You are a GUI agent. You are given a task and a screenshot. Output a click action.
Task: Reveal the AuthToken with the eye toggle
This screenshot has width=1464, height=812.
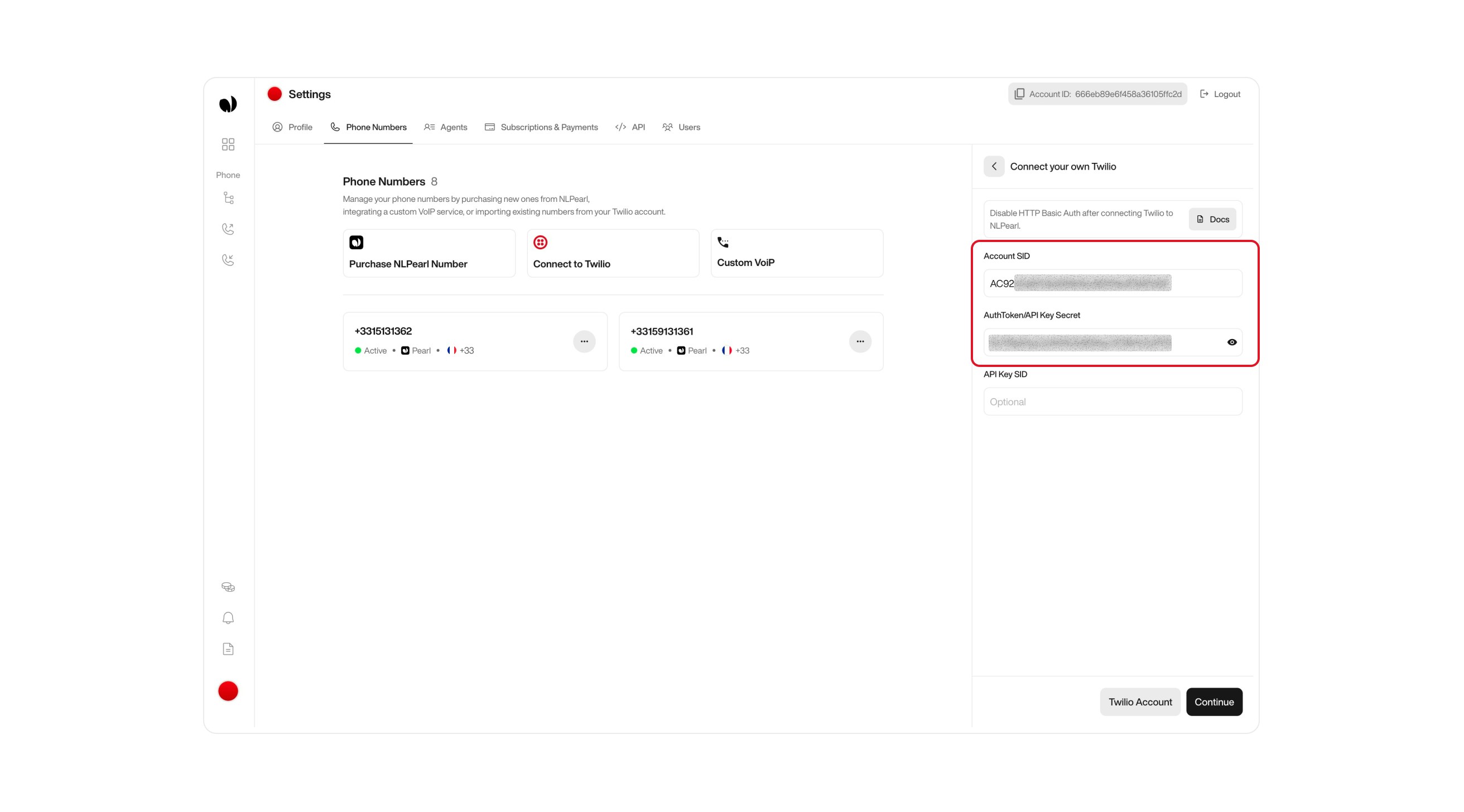click(x=1231, y=342)
